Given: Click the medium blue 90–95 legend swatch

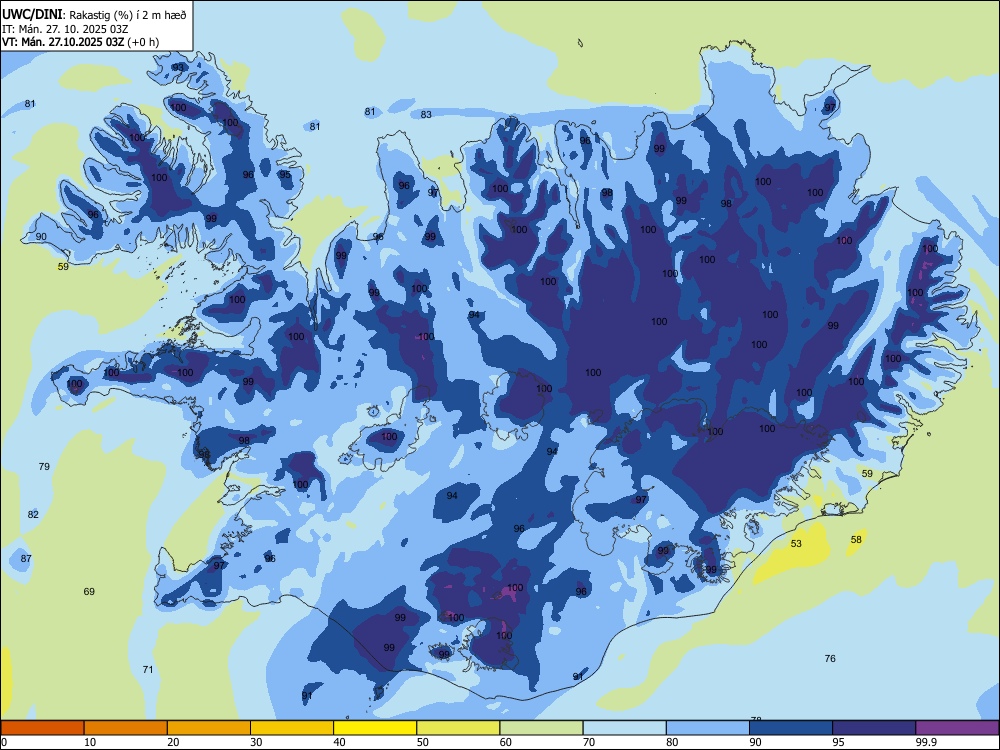Looking at the screenshot, I should [x=791, y=728].
